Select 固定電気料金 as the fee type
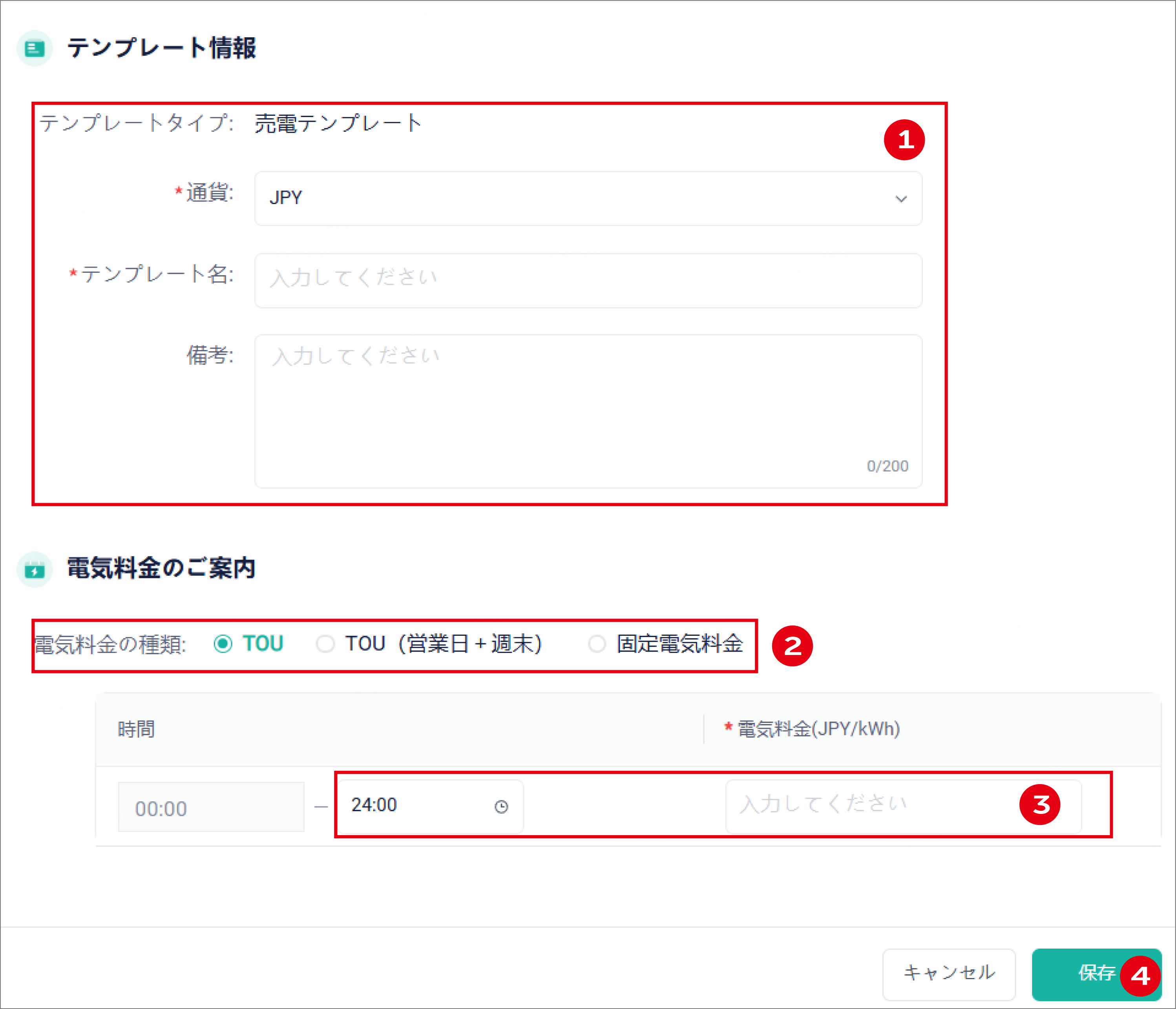1176x1009 pixels. point(597,644)
